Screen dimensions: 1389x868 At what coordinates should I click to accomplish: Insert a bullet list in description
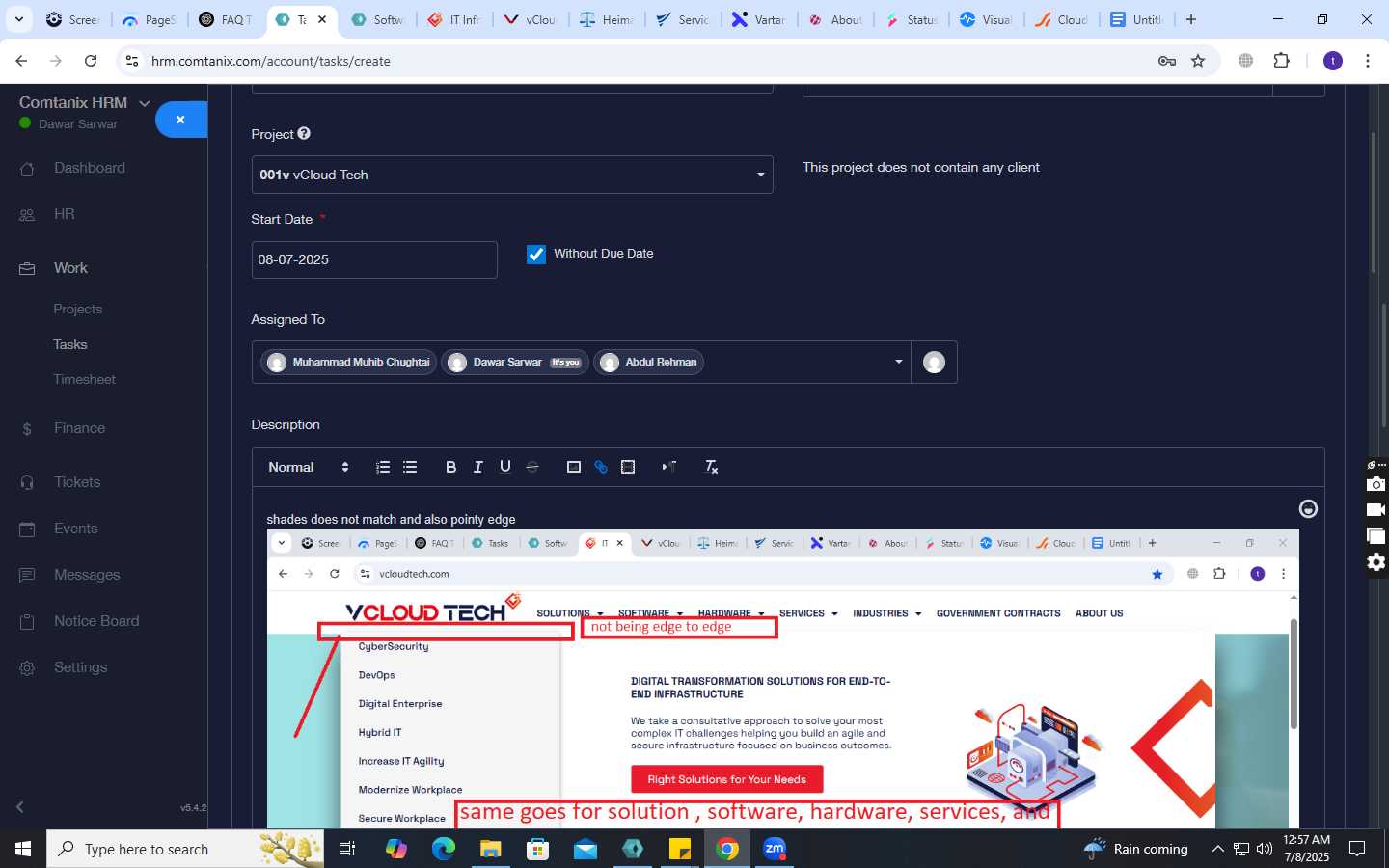click(410, 467)
